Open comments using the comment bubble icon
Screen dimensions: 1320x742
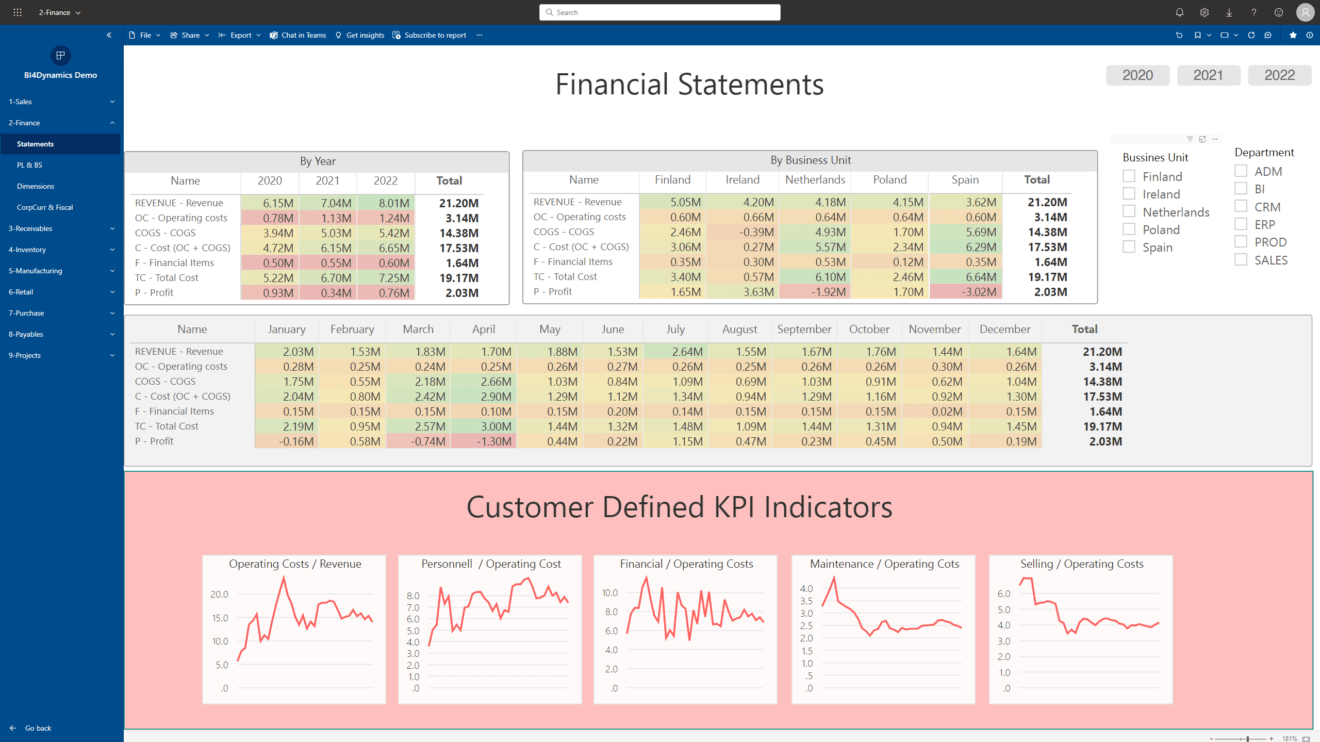click(1267, 35)
